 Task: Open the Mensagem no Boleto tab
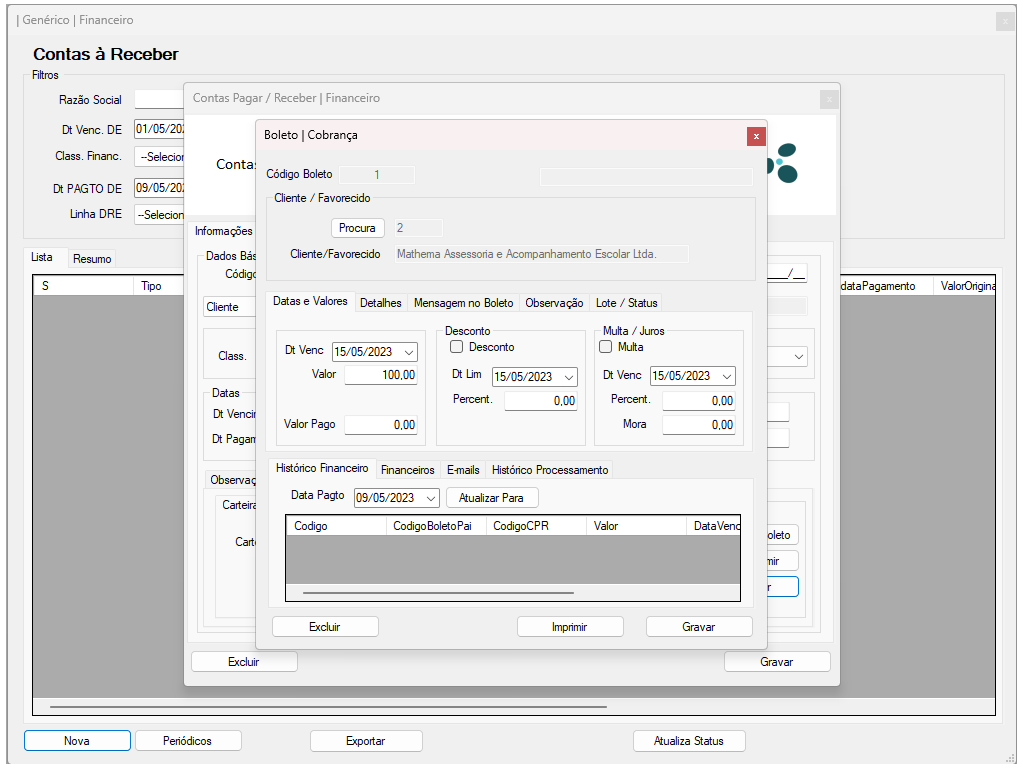point(463,303)
